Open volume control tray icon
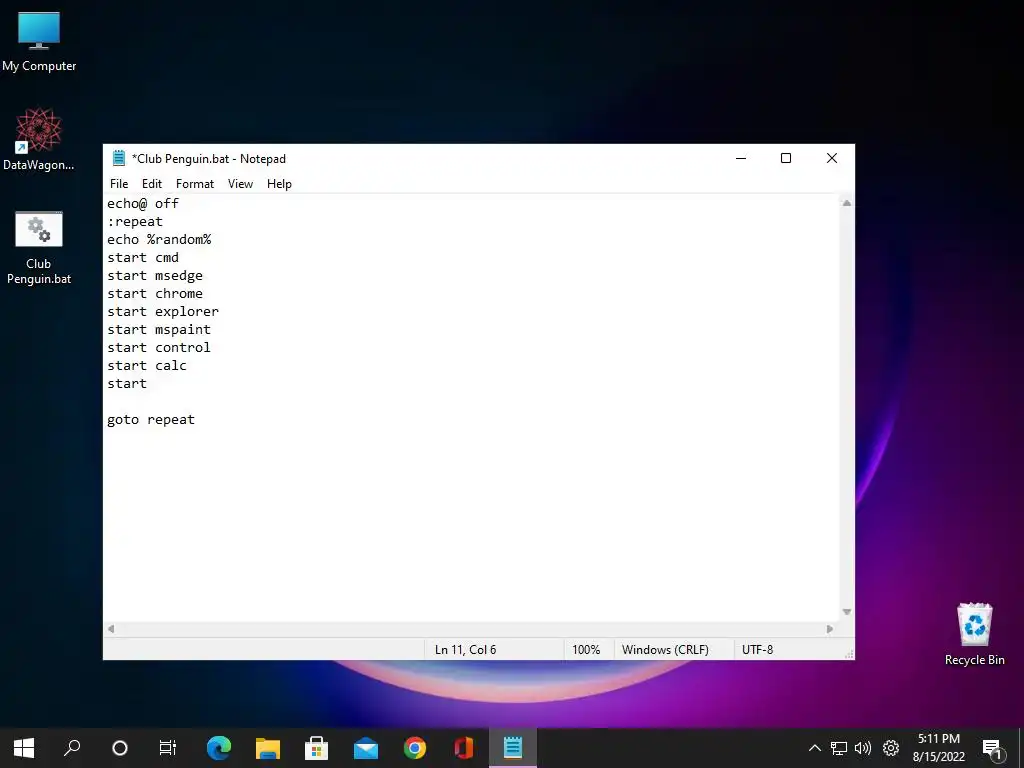Screen dimensions: 1024x768 pyautogui.click(x=863, y=748)
